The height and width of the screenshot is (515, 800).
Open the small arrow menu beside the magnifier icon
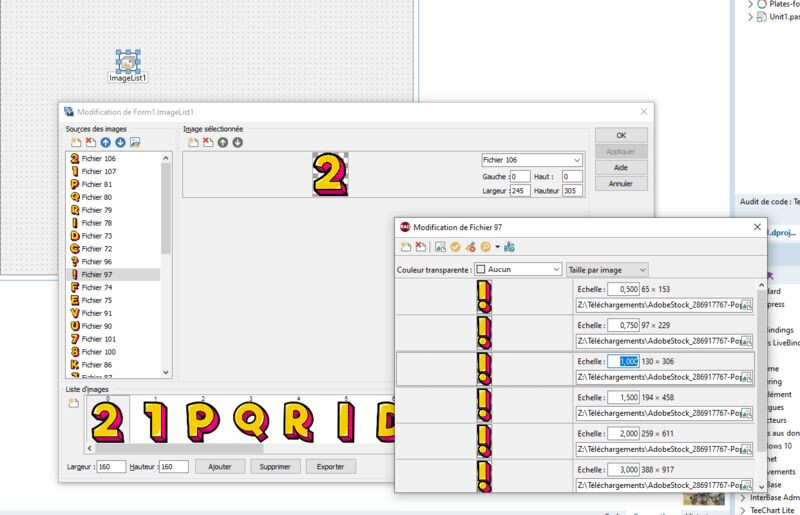(497, 247)
